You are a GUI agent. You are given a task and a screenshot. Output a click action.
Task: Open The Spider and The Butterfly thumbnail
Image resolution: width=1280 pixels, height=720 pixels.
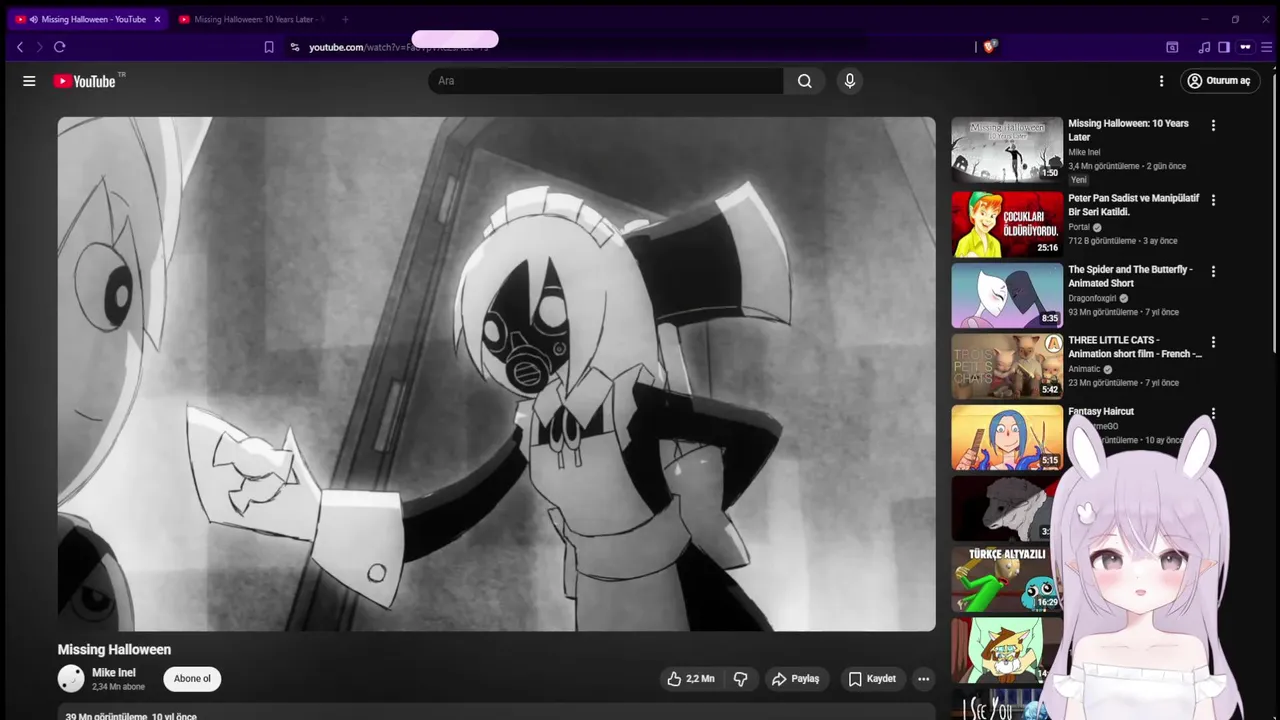[x=1007, y=295]
